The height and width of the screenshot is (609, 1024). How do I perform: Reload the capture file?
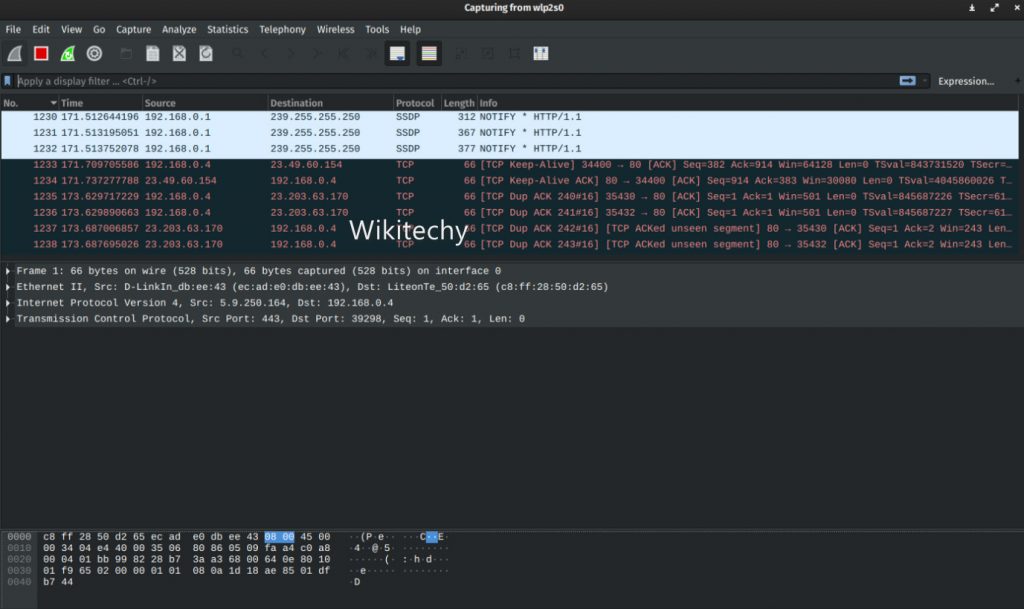coord(204,53)
